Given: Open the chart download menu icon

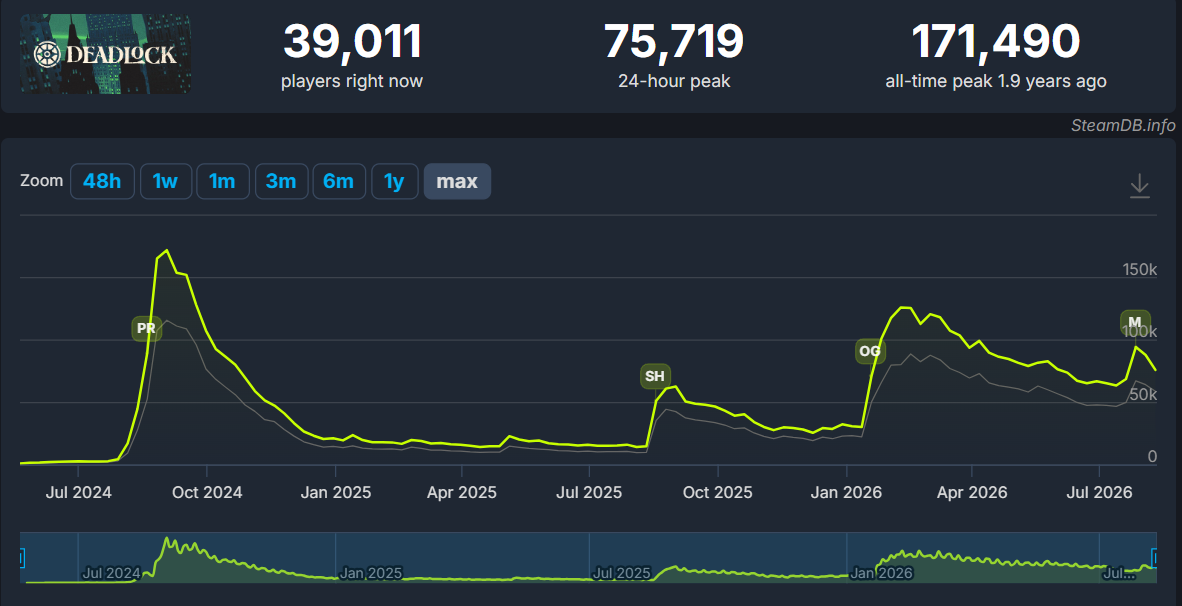Looking at the screenshot, I should click(1139, 185).
